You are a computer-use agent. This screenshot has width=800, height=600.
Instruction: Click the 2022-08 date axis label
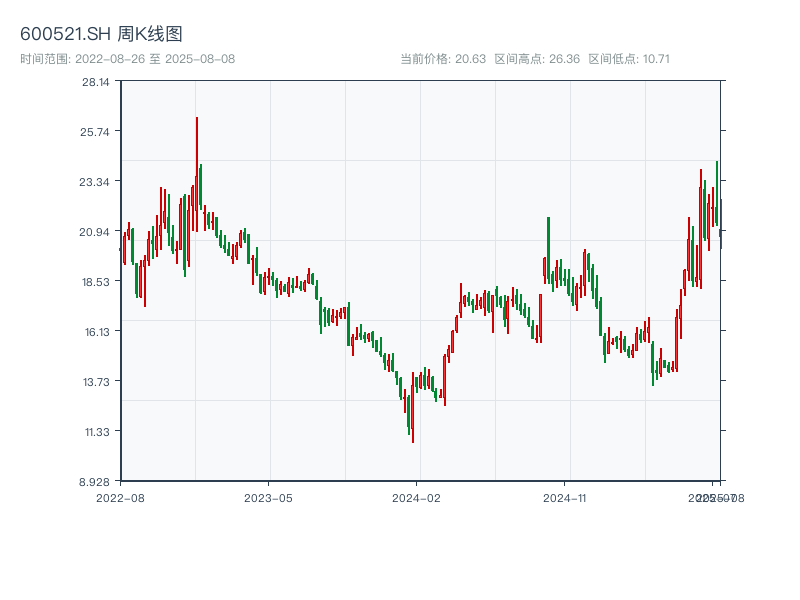tap(120, 497)
